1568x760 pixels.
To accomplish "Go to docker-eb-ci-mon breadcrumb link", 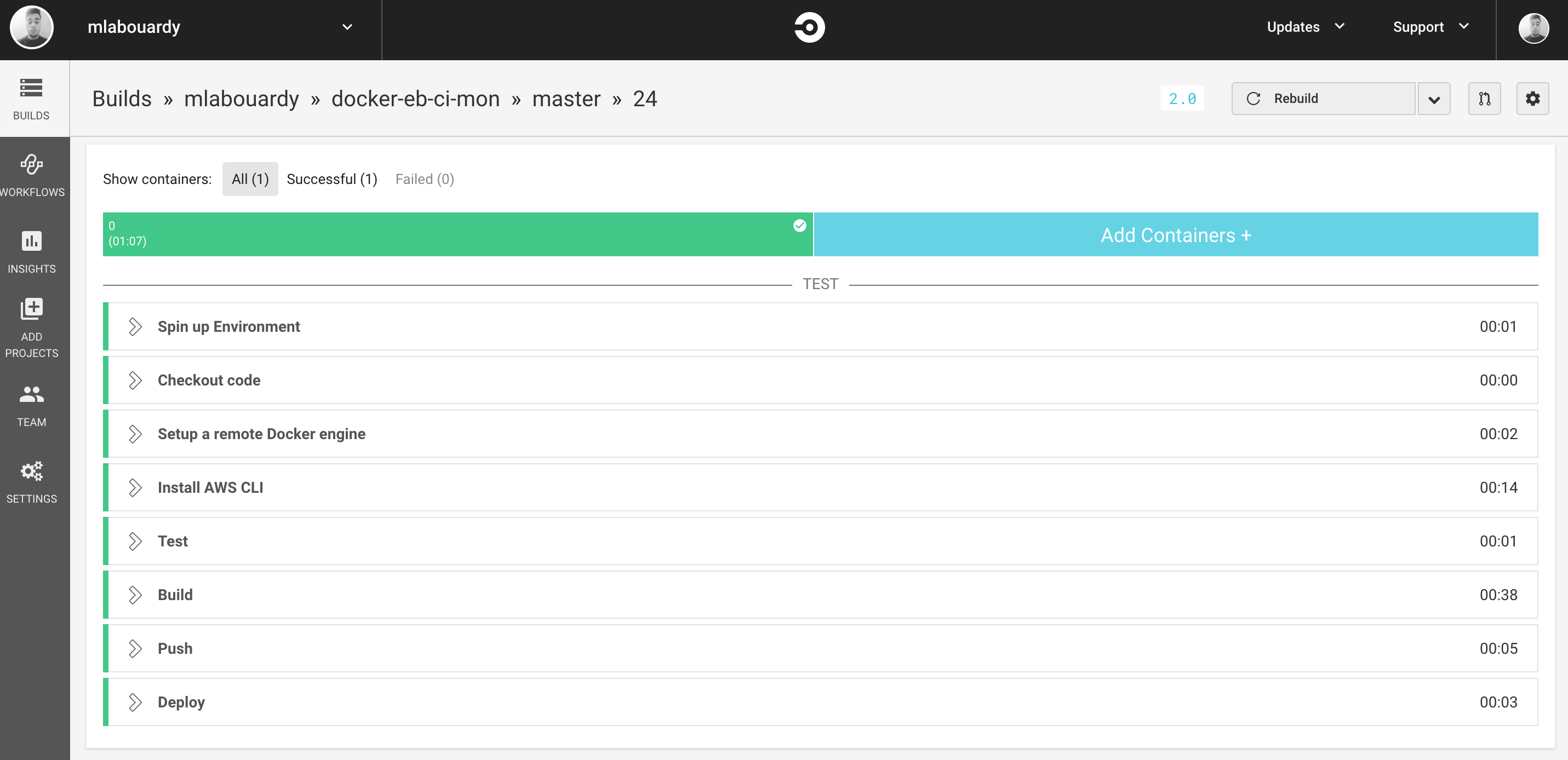I will [415, 99].
